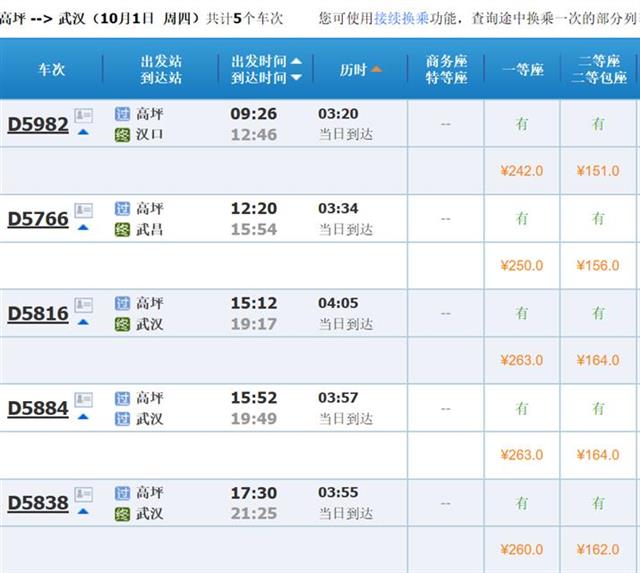The height and width of the screenshot is (573, 640).
Task: Open train number D5884 details
Action: coord(38,409)
